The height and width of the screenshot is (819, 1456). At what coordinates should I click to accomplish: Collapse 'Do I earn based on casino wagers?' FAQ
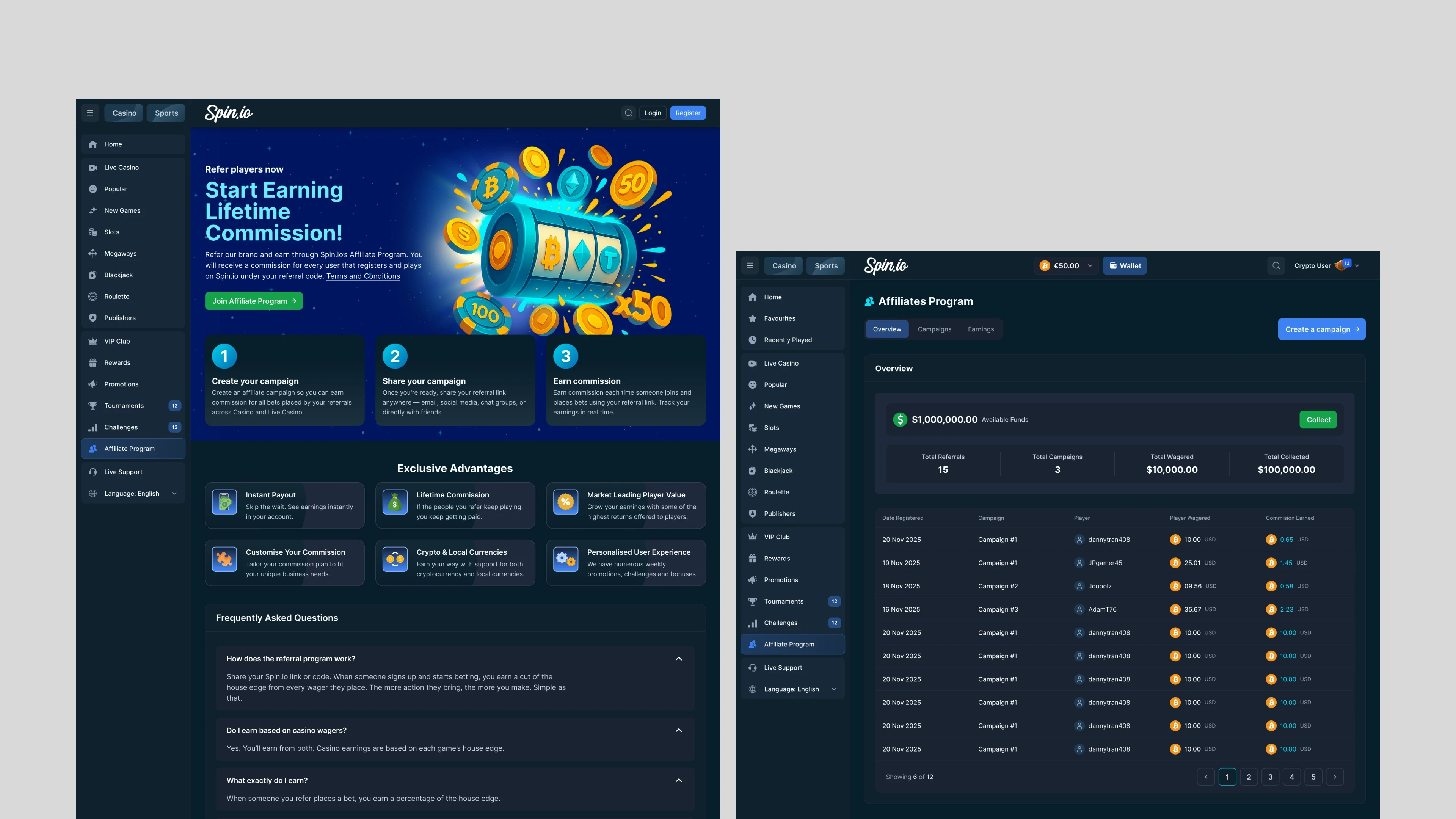click(x=679, y=731)
